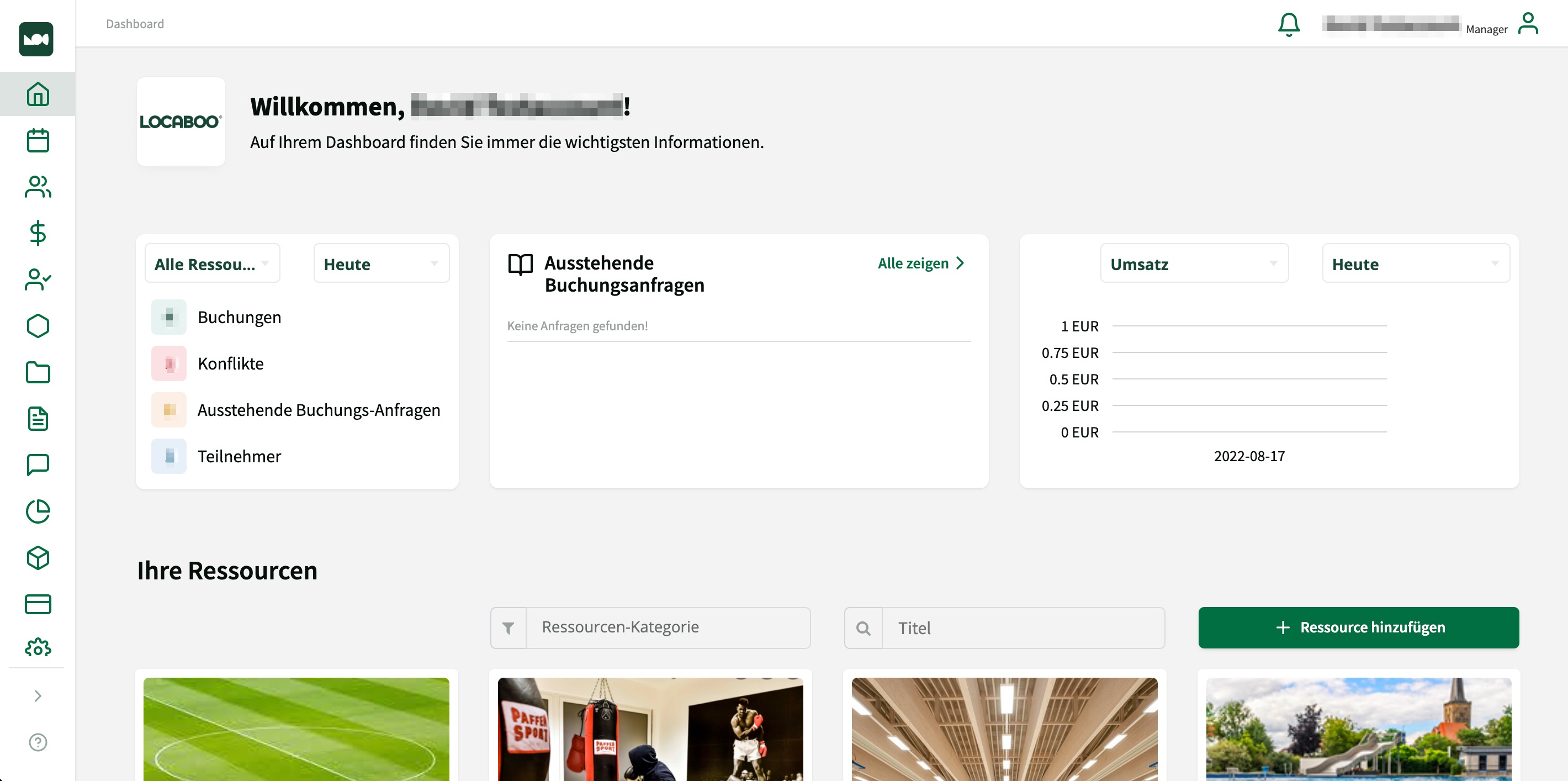Open the Umsatz dropdown
The height and width of the screenshot is (781, 1568).
(1194, 263)
